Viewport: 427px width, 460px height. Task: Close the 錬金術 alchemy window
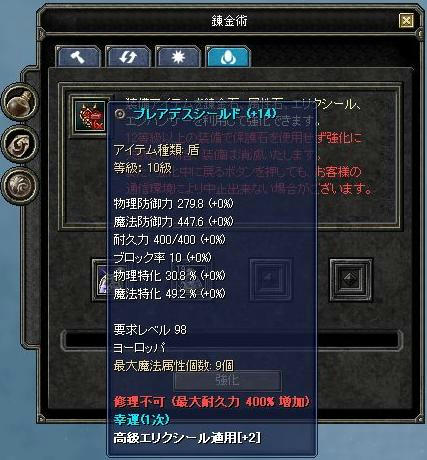tap(406, 21)
